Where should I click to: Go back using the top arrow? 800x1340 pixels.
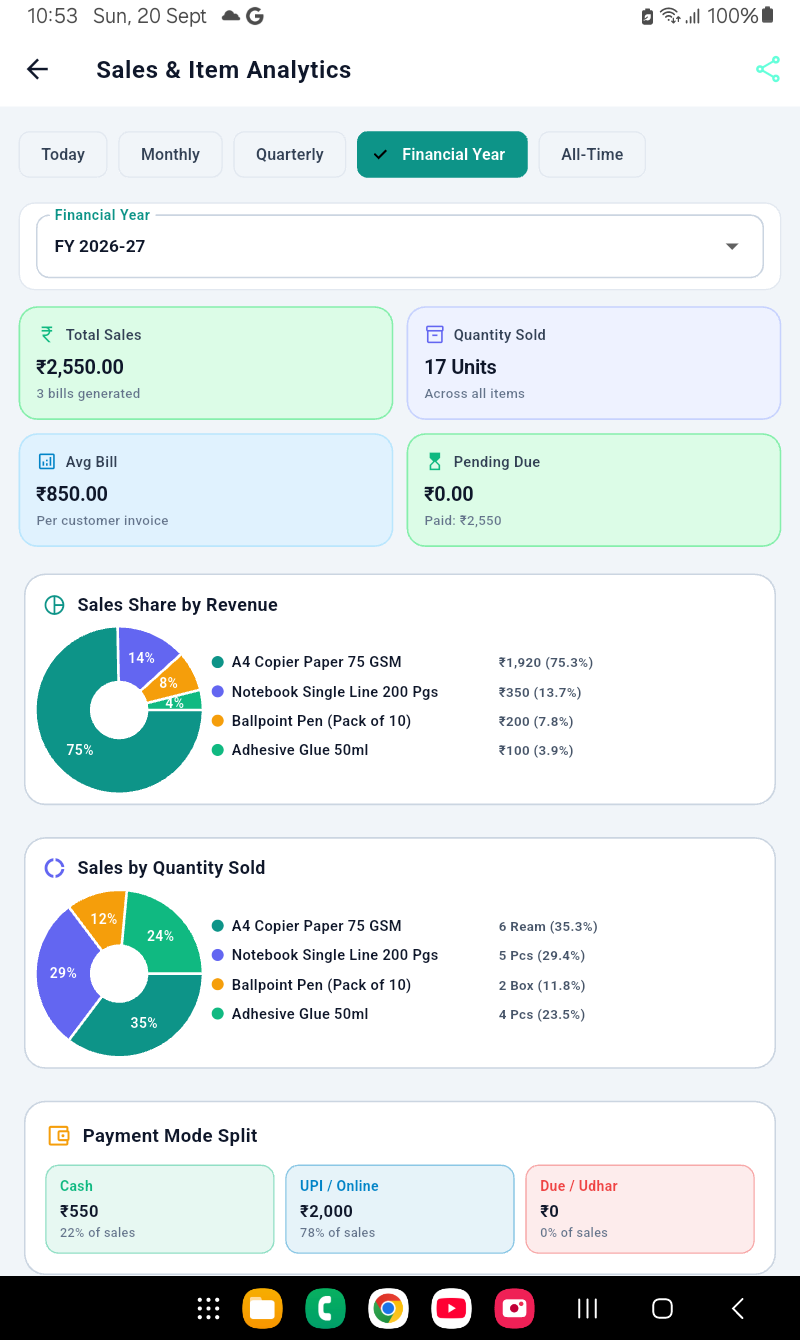coord(37,69)
